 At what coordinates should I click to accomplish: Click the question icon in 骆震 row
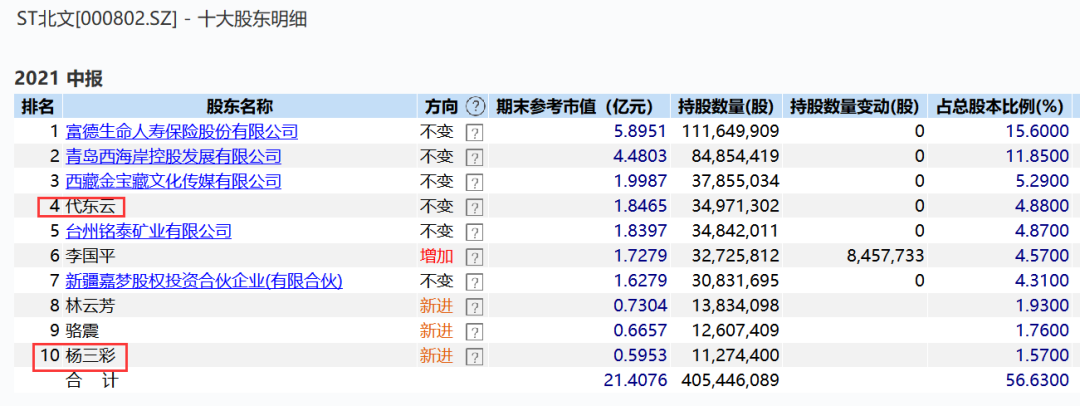pyautogui.click(x=474, y=331)
